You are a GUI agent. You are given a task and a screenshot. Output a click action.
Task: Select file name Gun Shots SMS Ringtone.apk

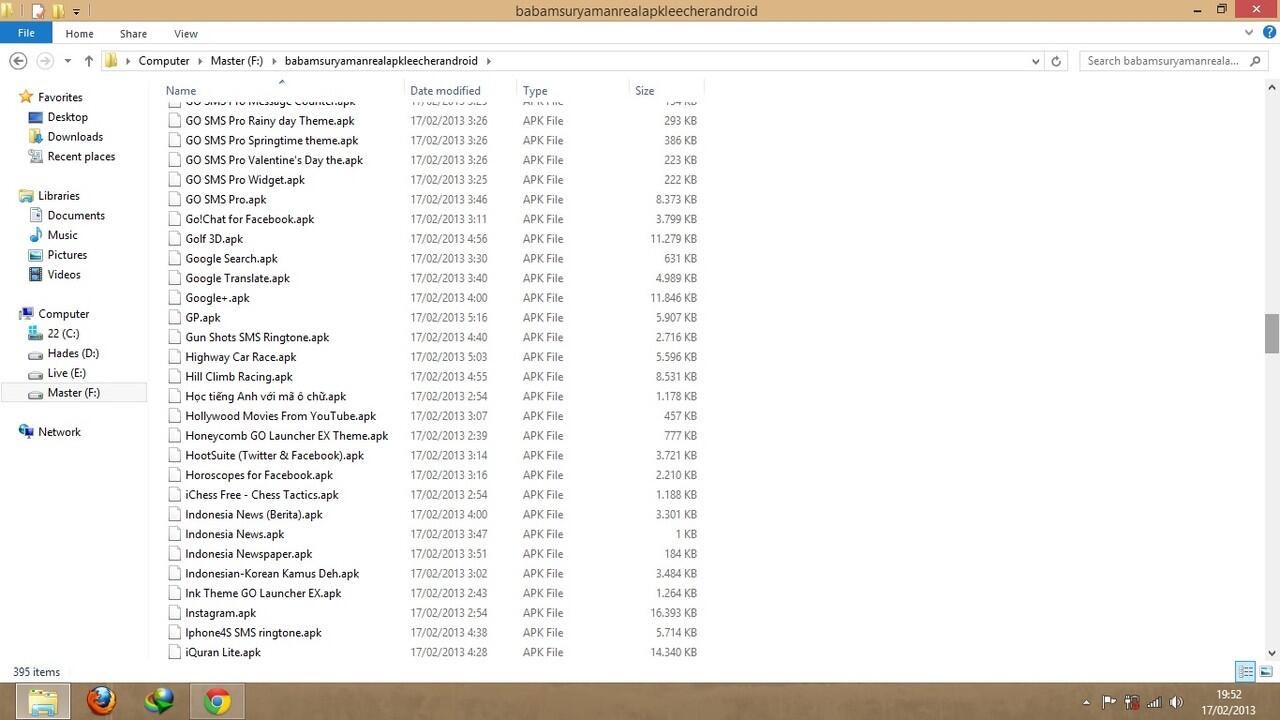(257, 337)
